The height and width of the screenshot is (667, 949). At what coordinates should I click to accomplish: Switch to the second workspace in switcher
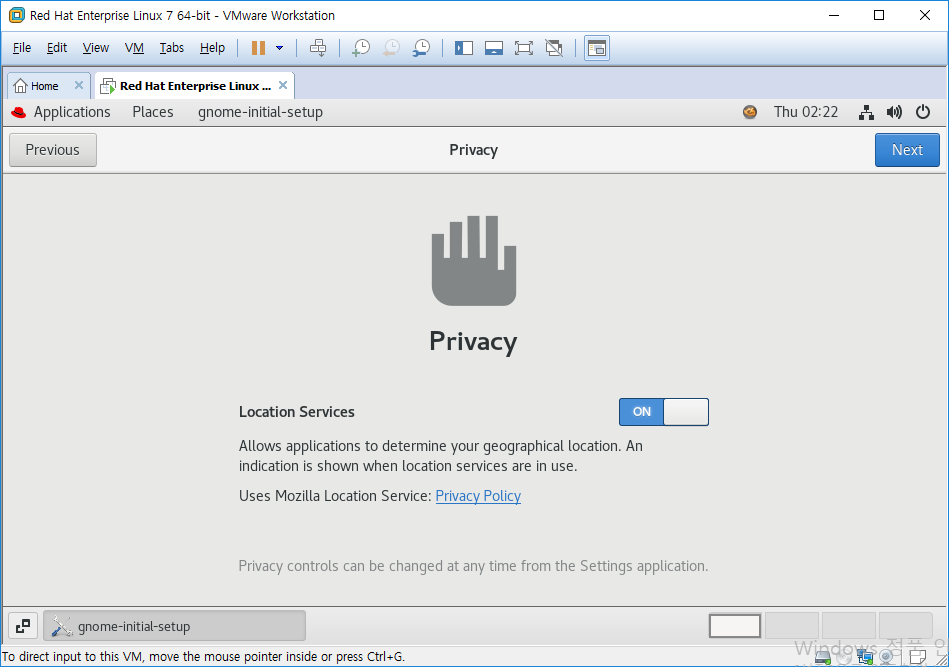pos(792,626)
